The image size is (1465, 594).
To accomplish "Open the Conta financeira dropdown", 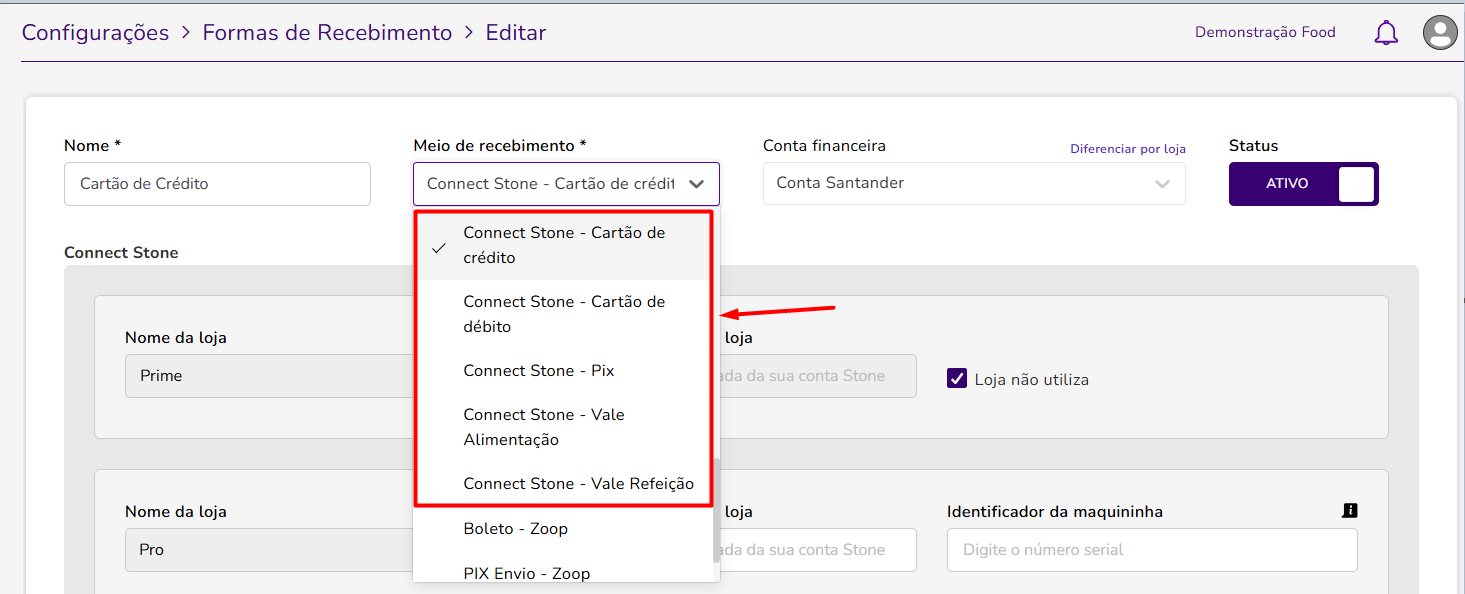I will [x=974, y=184].
